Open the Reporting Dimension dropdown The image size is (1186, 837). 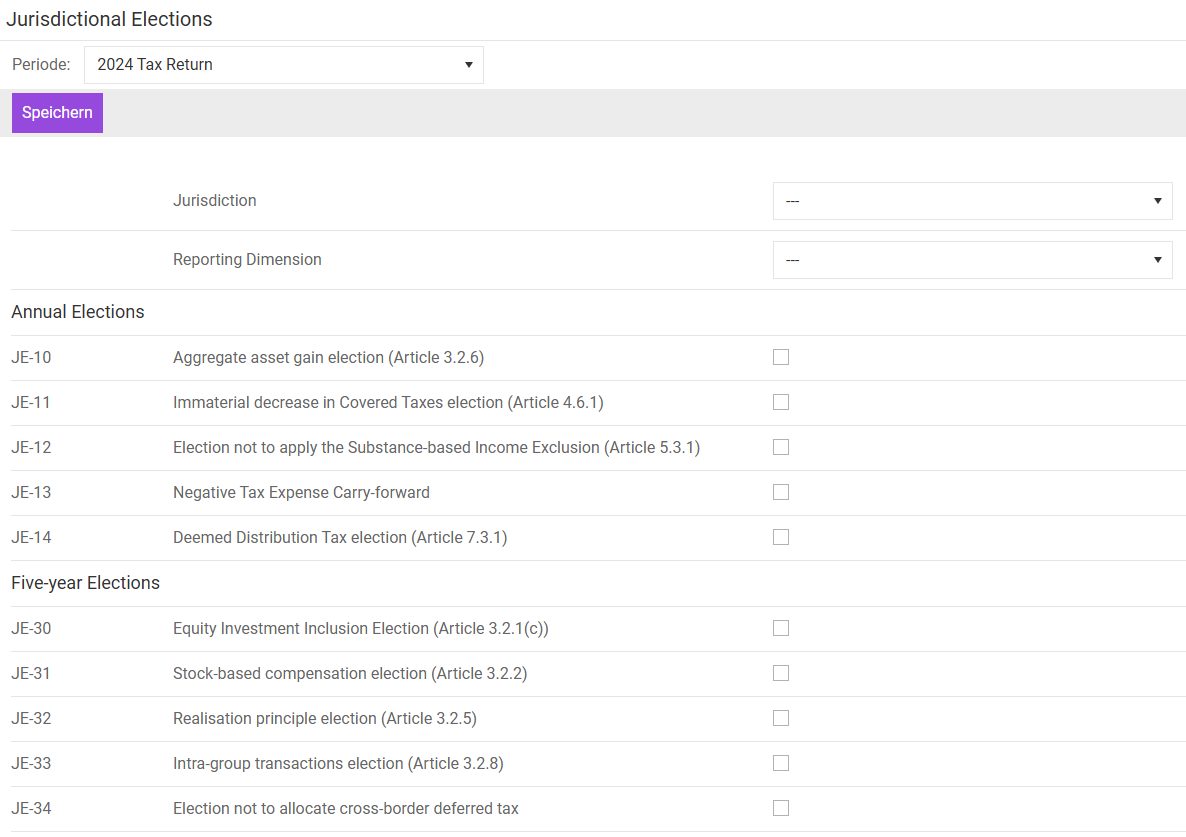coord(971,260)
